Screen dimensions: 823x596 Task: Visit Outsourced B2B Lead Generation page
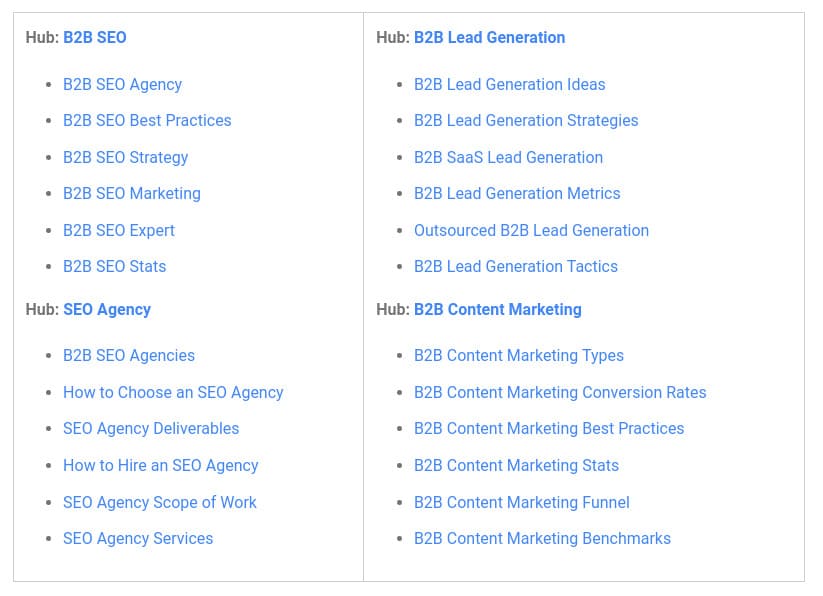tap(531, 230)
